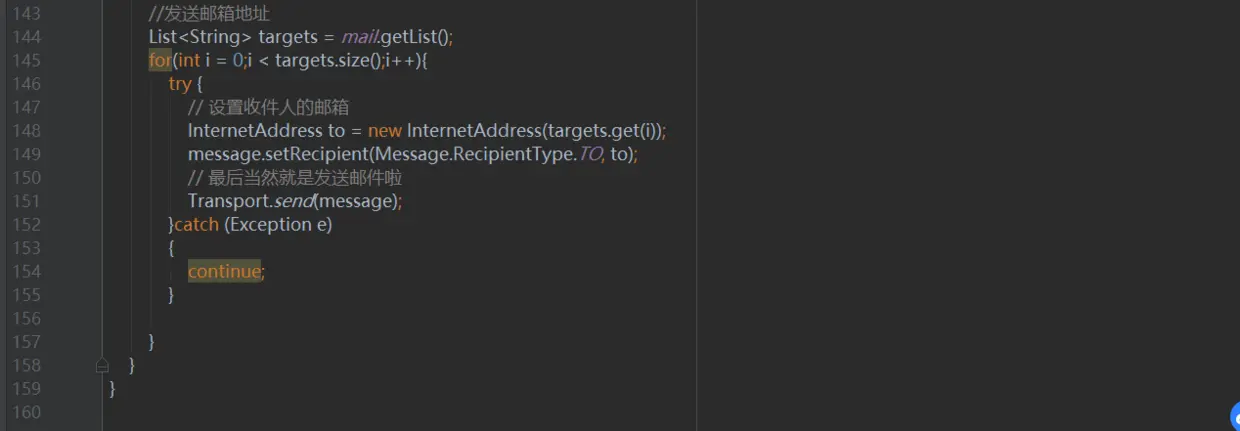Click line number 160 in the gutter
Screen dimensions: 1240x431
(x=25, y=412)
